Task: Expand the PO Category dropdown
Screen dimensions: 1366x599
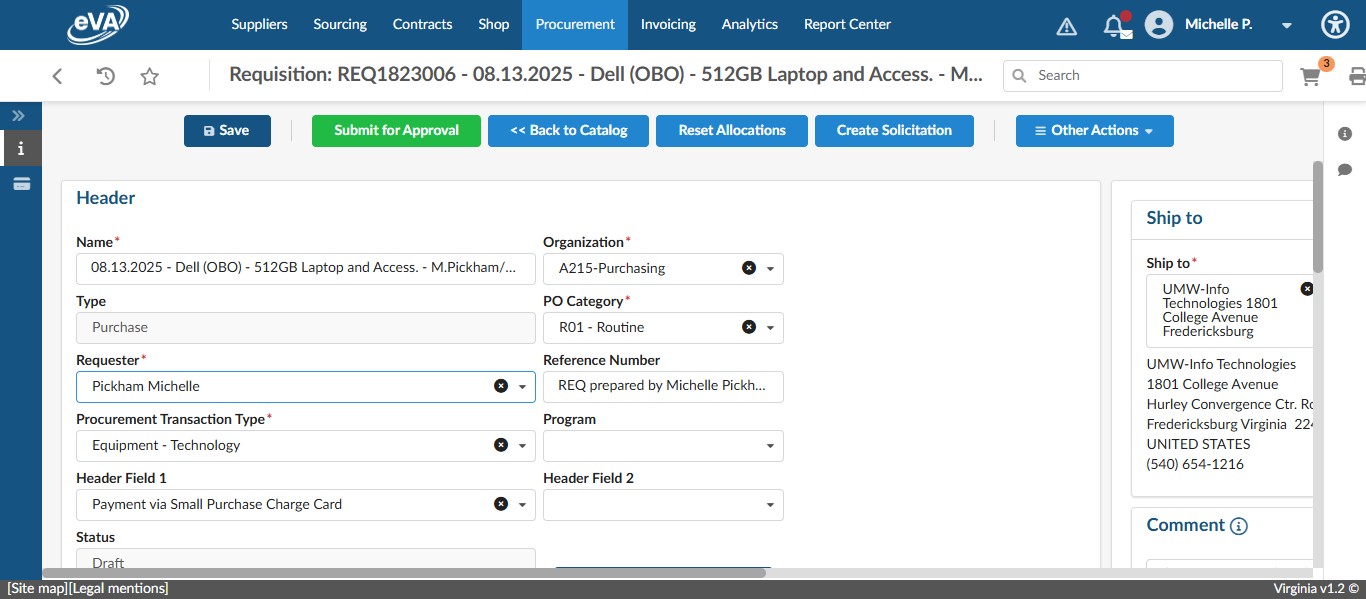Action: tap(770, 327)
